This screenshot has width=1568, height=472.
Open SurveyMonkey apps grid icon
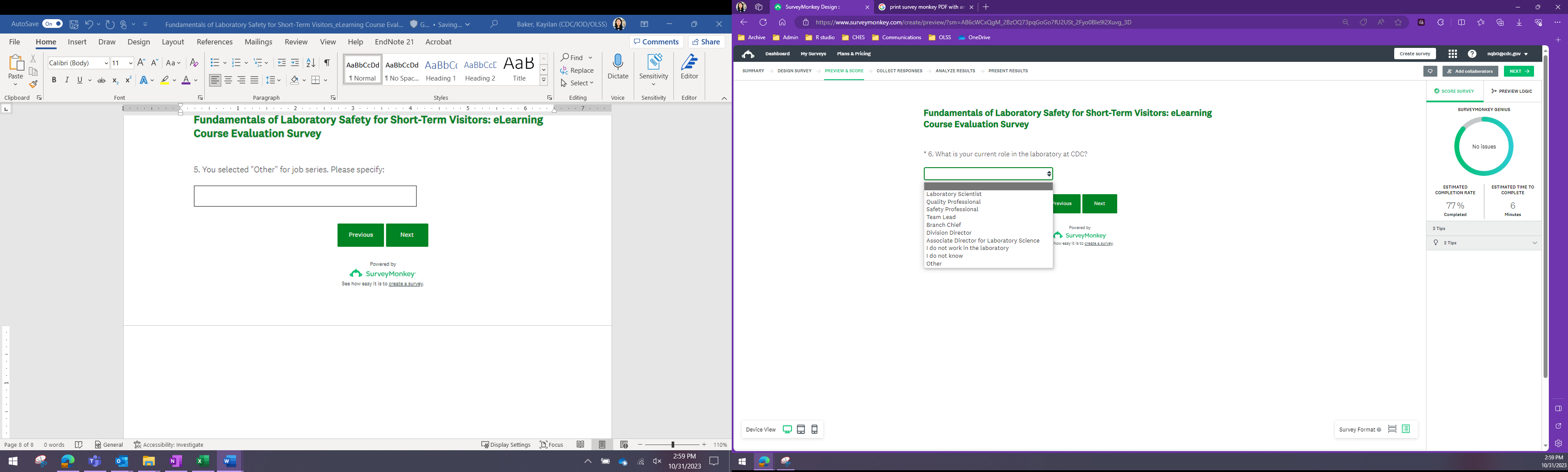click(1452, 54)
